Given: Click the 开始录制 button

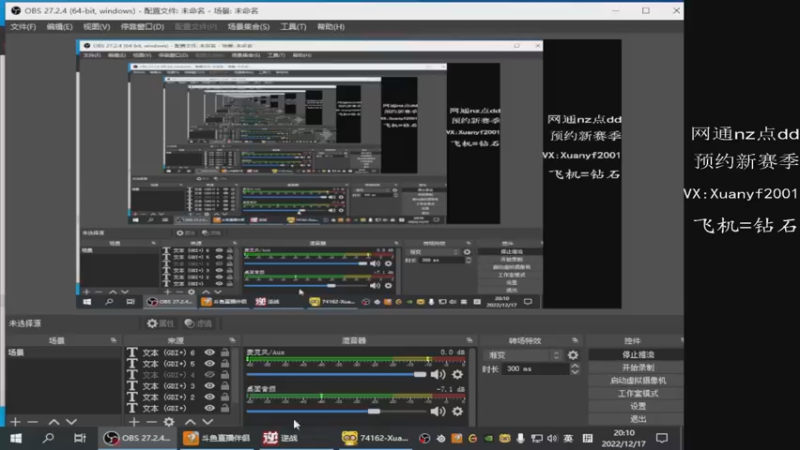Looking at the screenshot, I should pyautogui.click(x=637, y=367).
